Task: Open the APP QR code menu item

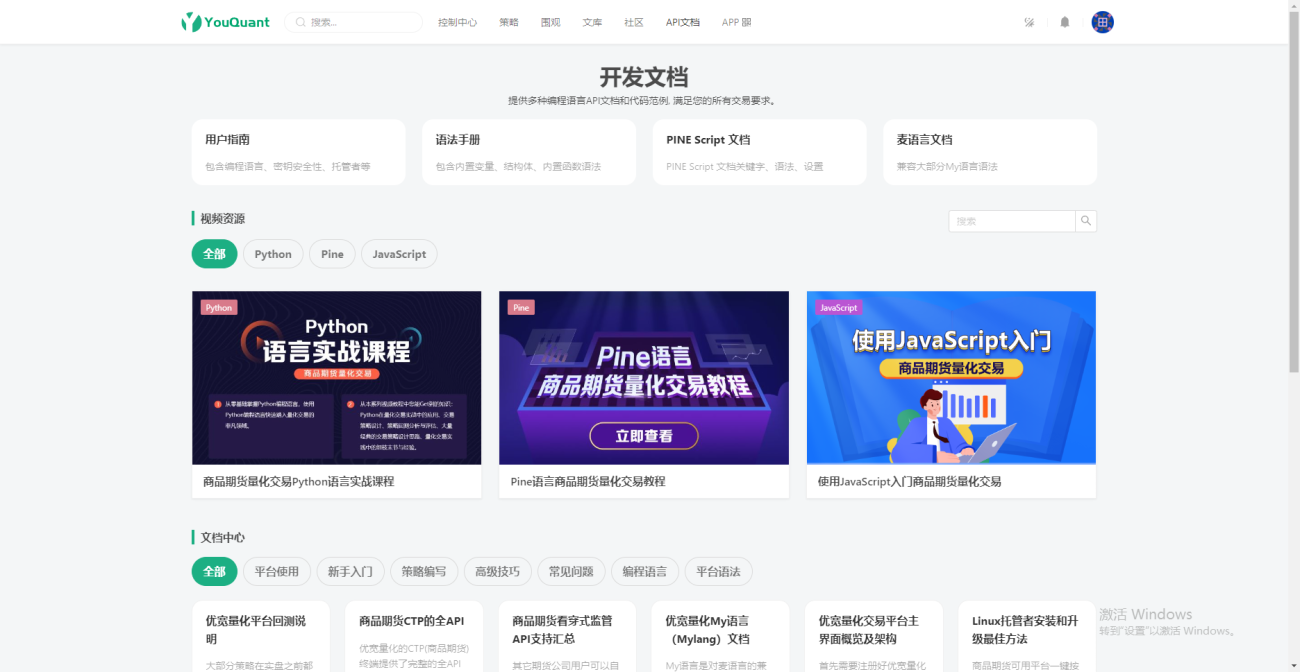Action: click(736, 22)
